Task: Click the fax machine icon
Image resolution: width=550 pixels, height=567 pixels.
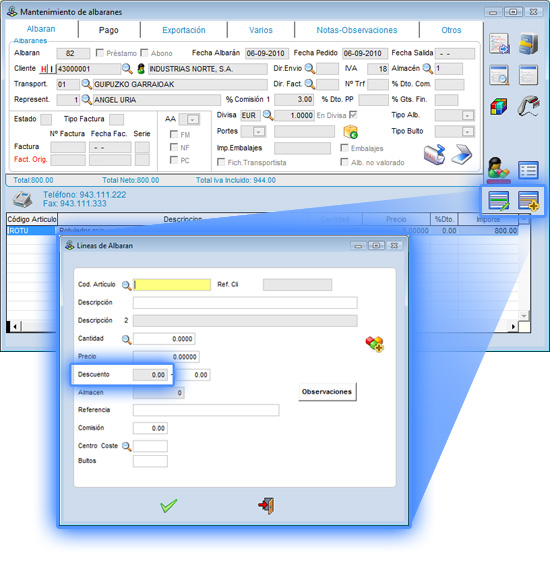Action: [22, 200]
